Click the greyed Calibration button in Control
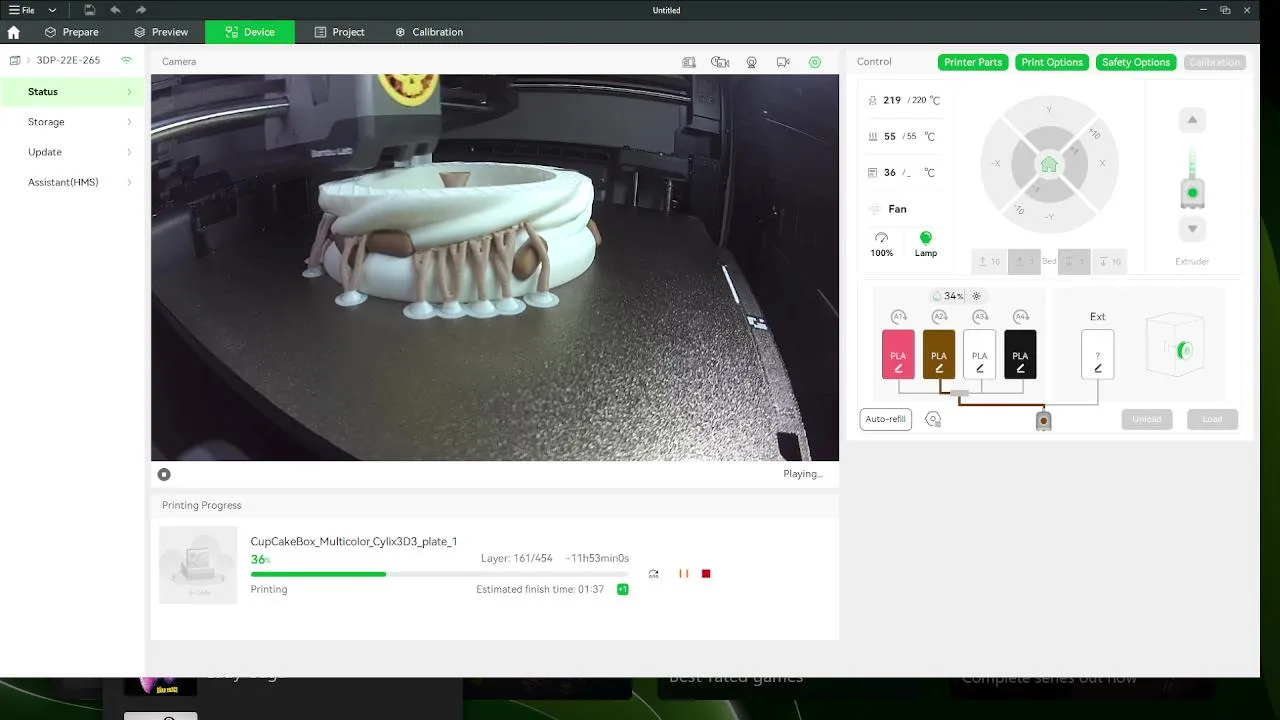 point(1215,62)
